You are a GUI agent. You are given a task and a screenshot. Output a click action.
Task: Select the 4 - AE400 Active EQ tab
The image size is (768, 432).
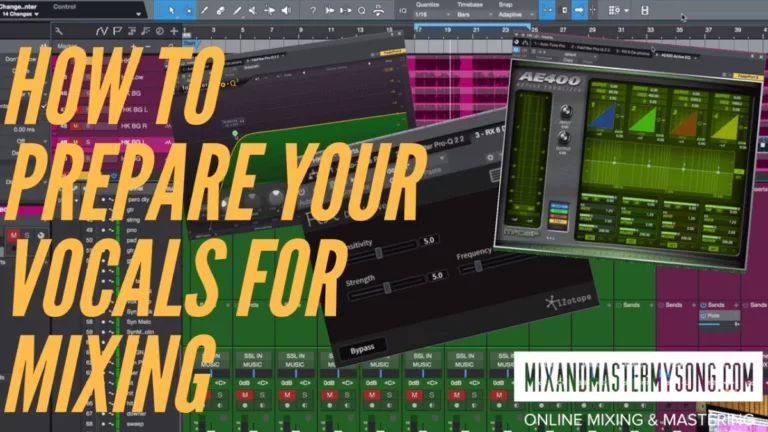pyautogui.click(x=674, y=56)
